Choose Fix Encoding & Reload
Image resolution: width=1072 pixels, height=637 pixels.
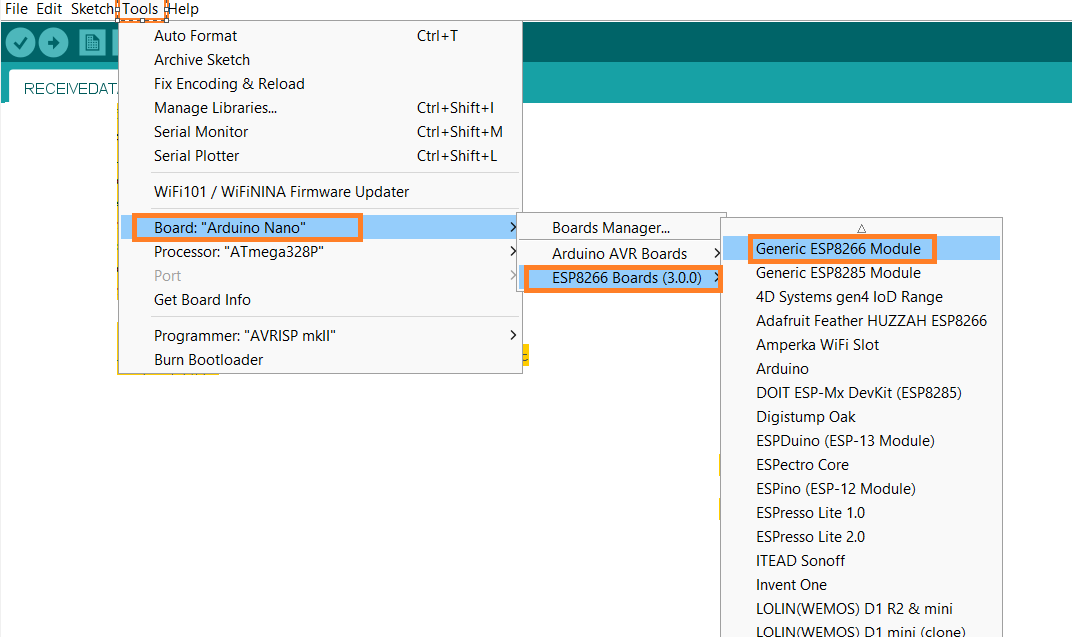(x=320, y=83)
